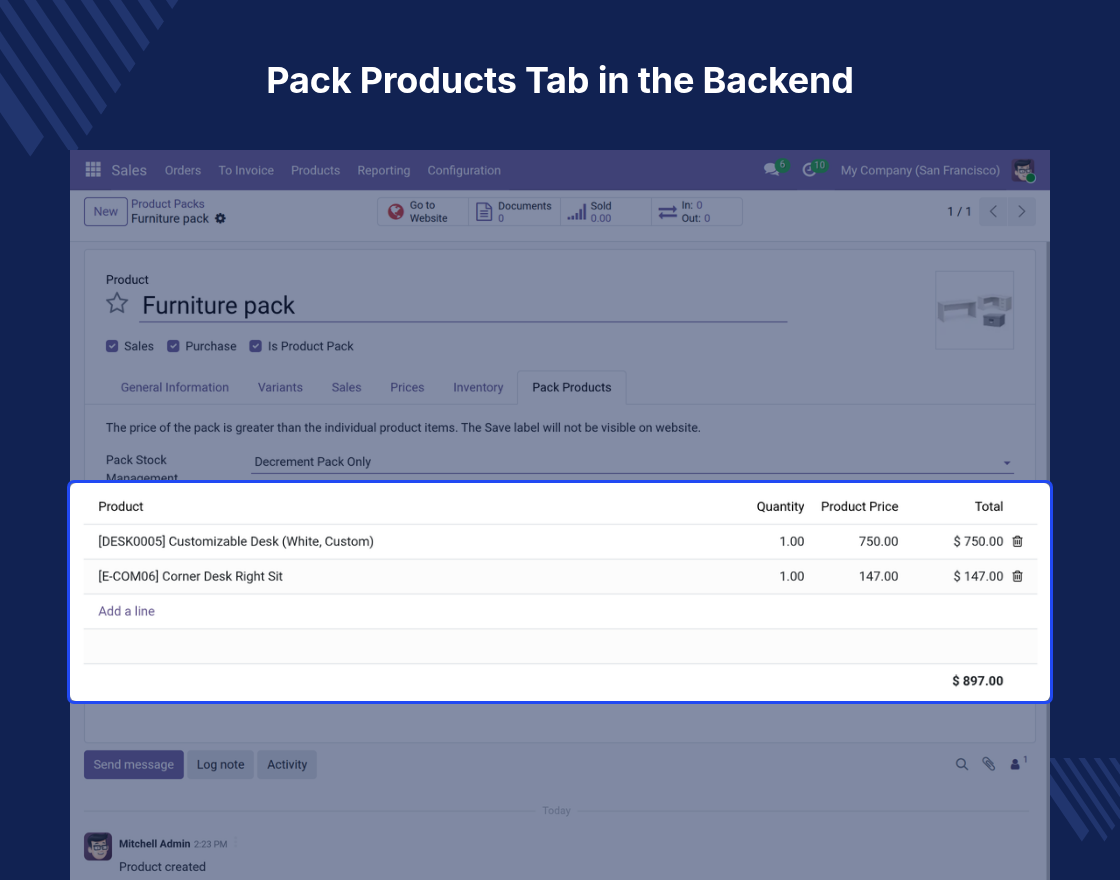Click the gear icon next to Furniture pack
This screenshot has width=1120, height=880.
coord(220,219)
